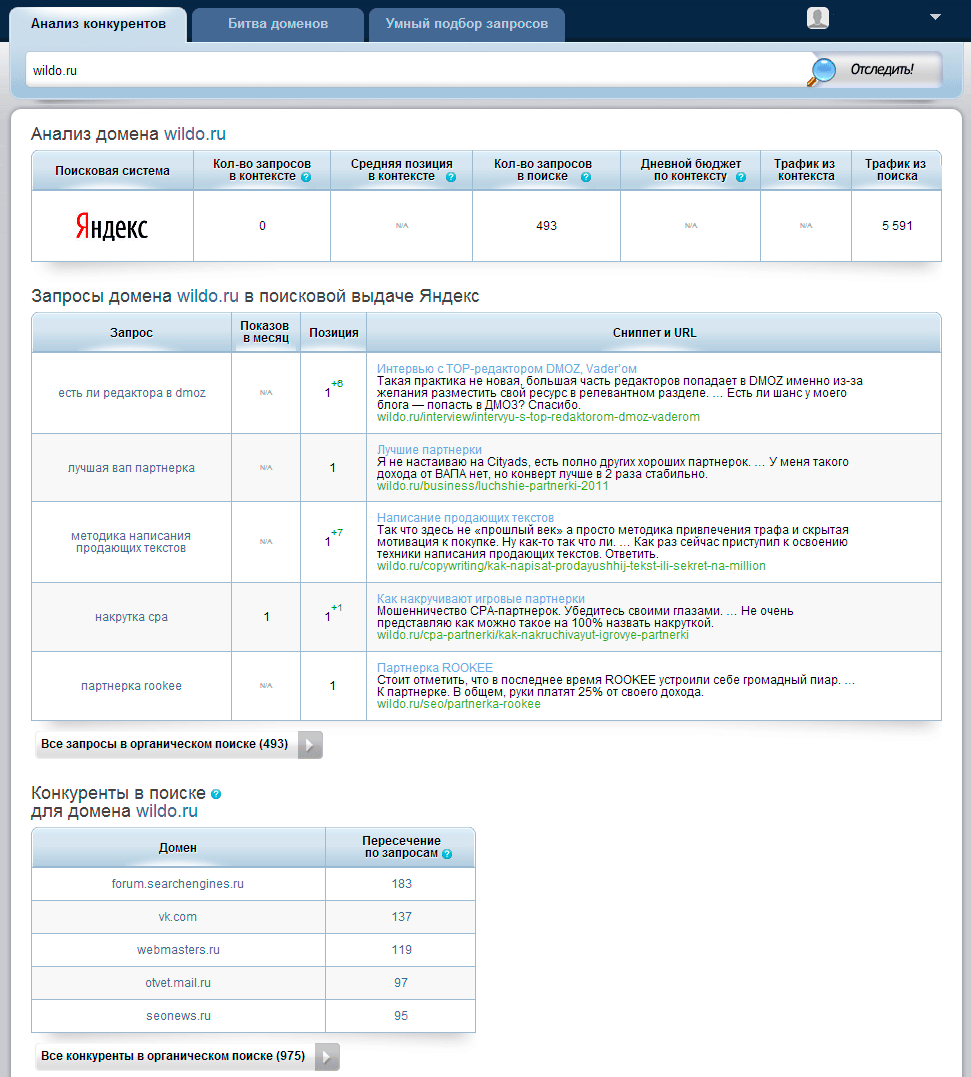Image resolution: width=971 pixels, height=1077 pixels.
Task: Click help icon beside Кол-во запросов в поиске
Action: click(586, 177)
